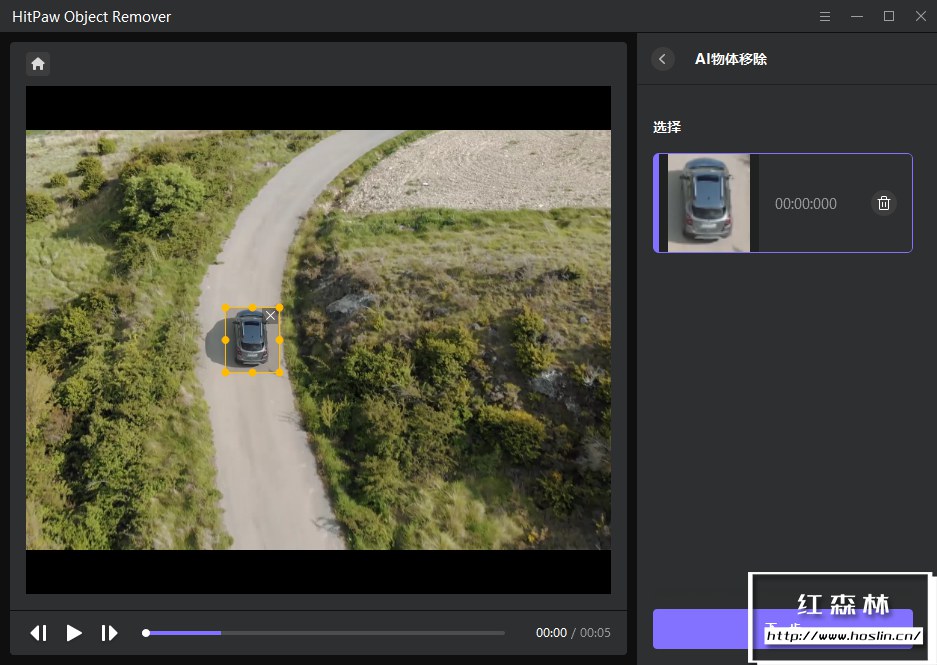The width and height of the screenshot is (937, 665).
Task: Open the hamburger menu in the title bar
Action: click(x=825, y=16)
